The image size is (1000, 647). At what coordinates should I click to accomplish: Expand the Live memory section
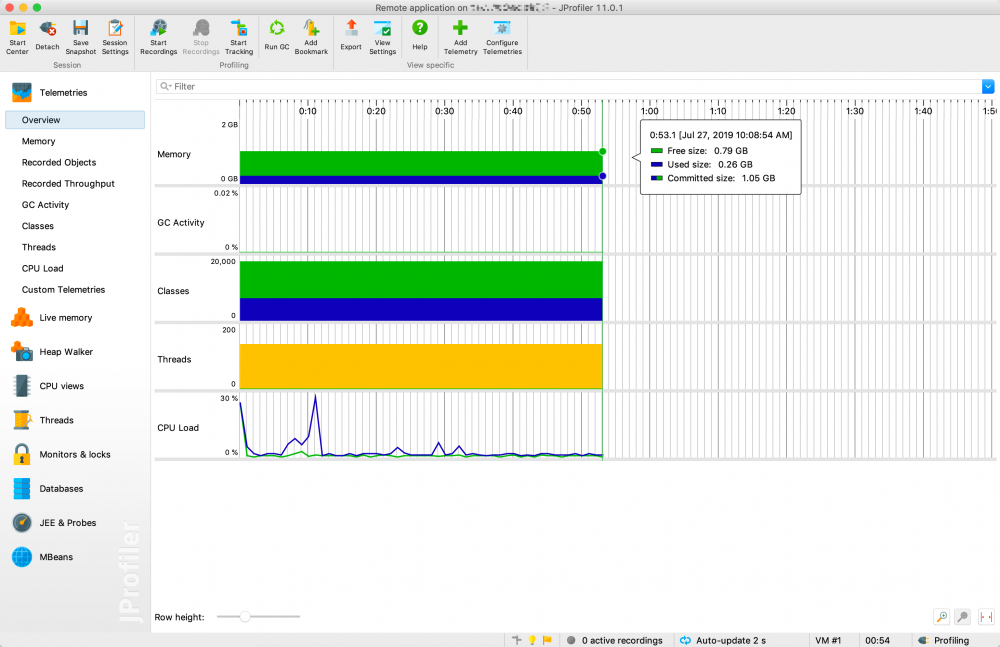coord(65,318)
